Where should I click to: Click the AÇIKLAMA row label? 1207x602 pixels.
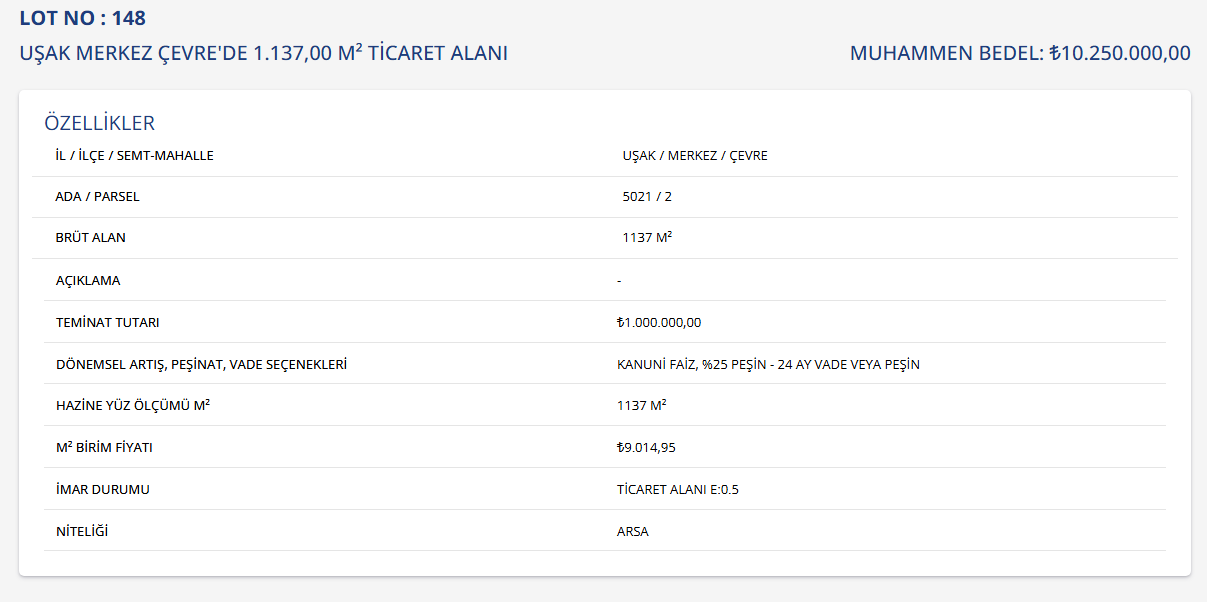pos(88,281)
